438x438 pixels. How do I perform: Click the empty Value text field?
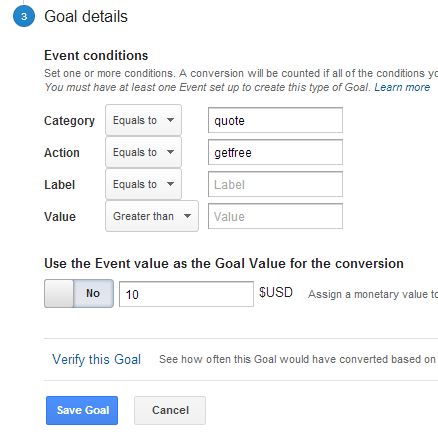click(x=275, y=216)
